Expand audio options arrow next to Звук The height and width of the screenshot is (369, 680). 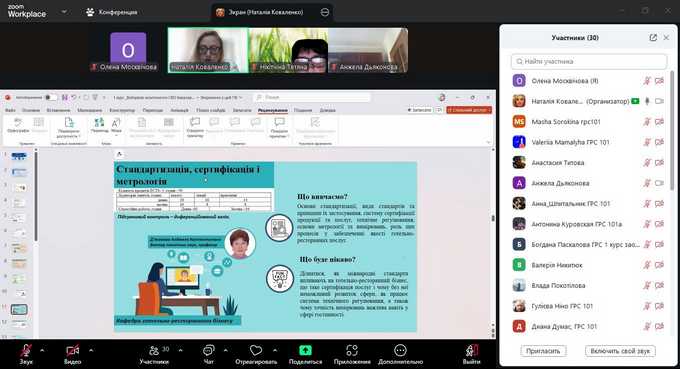pyautogui.click(x=42, y=350)
